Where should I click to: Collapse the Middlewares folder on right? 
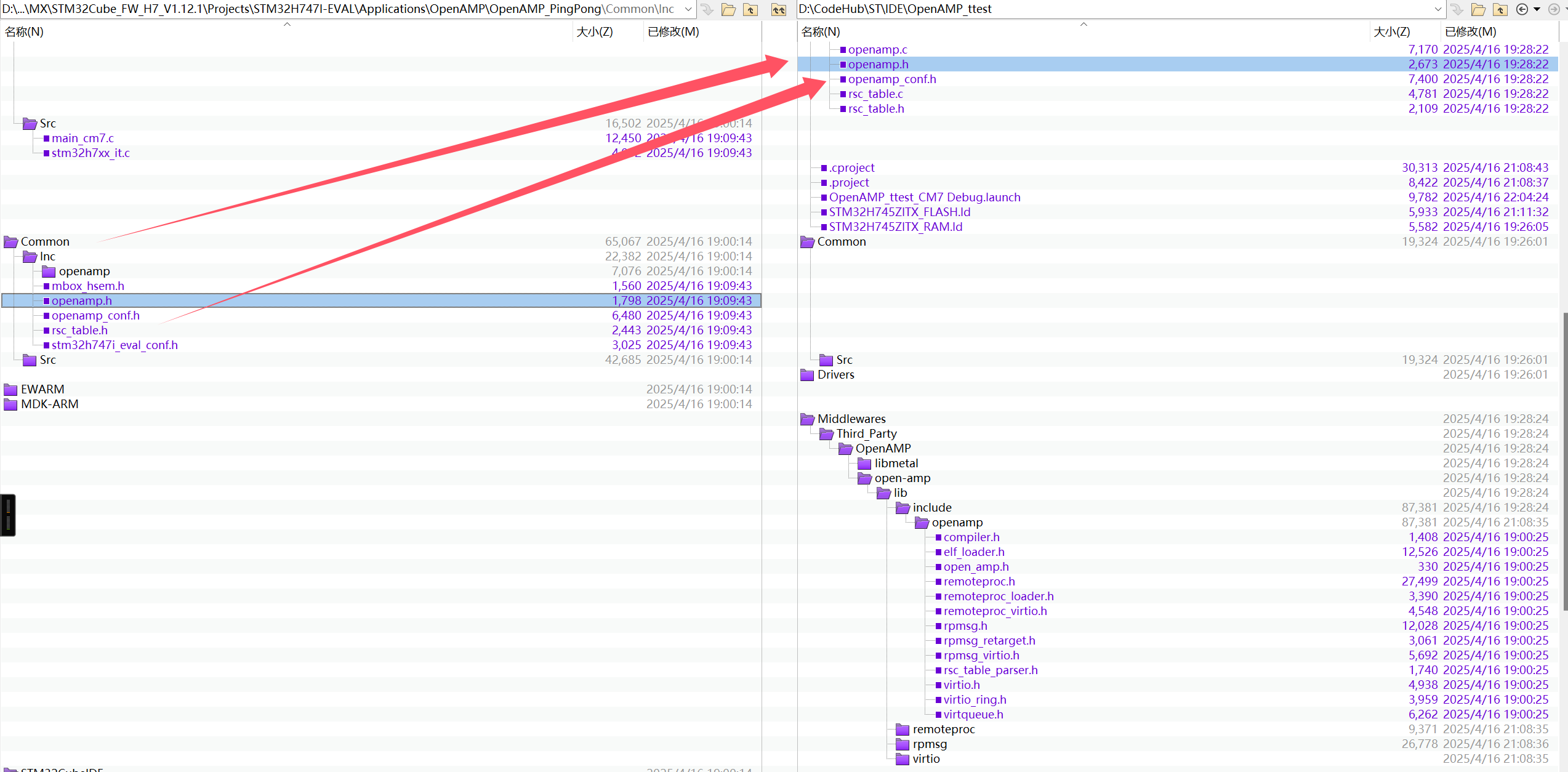click(x=807, y=419)
